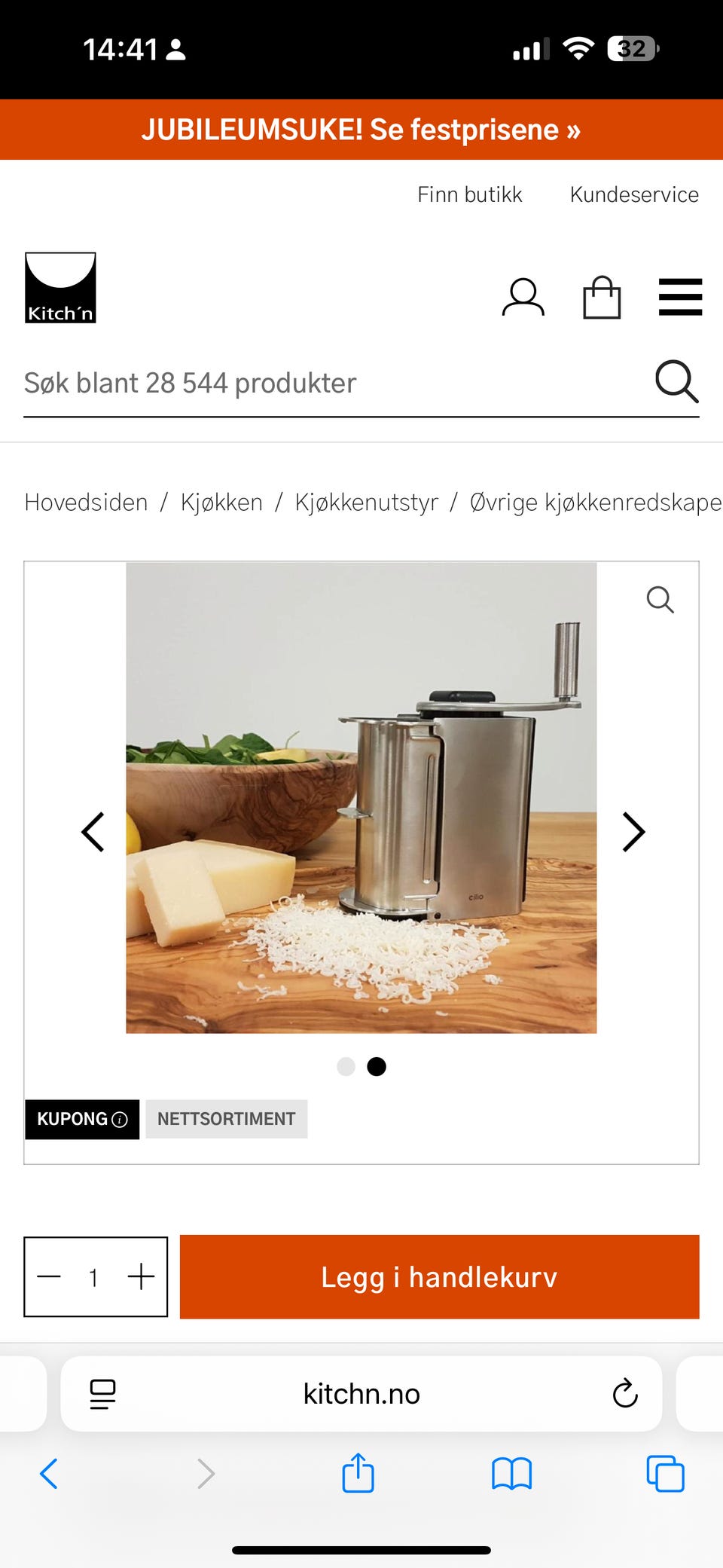Open the shopping bag cart
Image resolution: width=723 pixels, height=1568 pixels.
tap(602, 298)
